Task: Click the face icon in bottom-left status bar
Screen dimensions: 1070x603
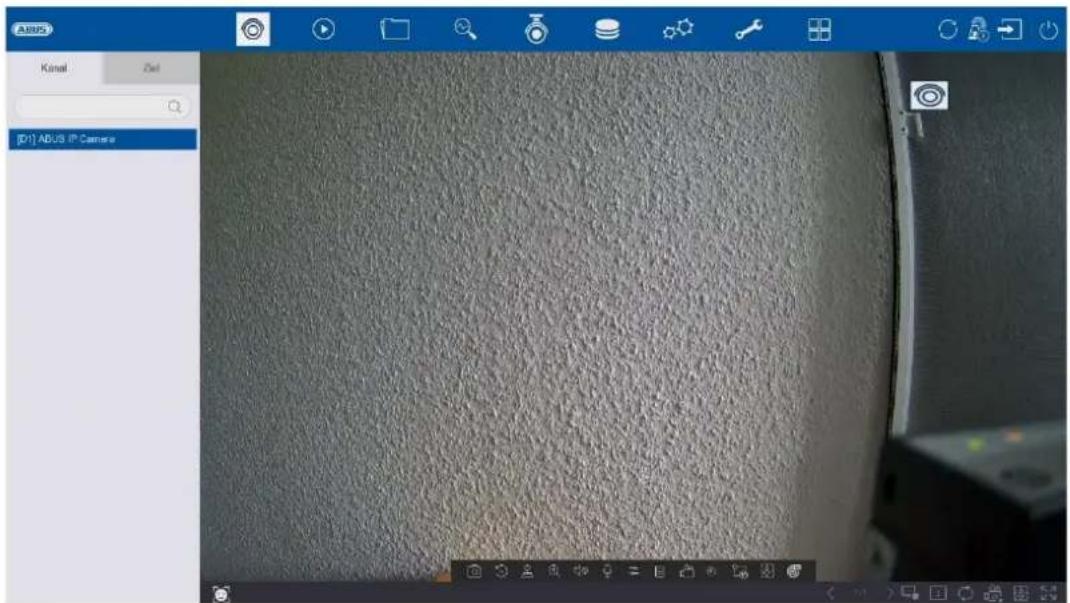Action: (221, 593)
